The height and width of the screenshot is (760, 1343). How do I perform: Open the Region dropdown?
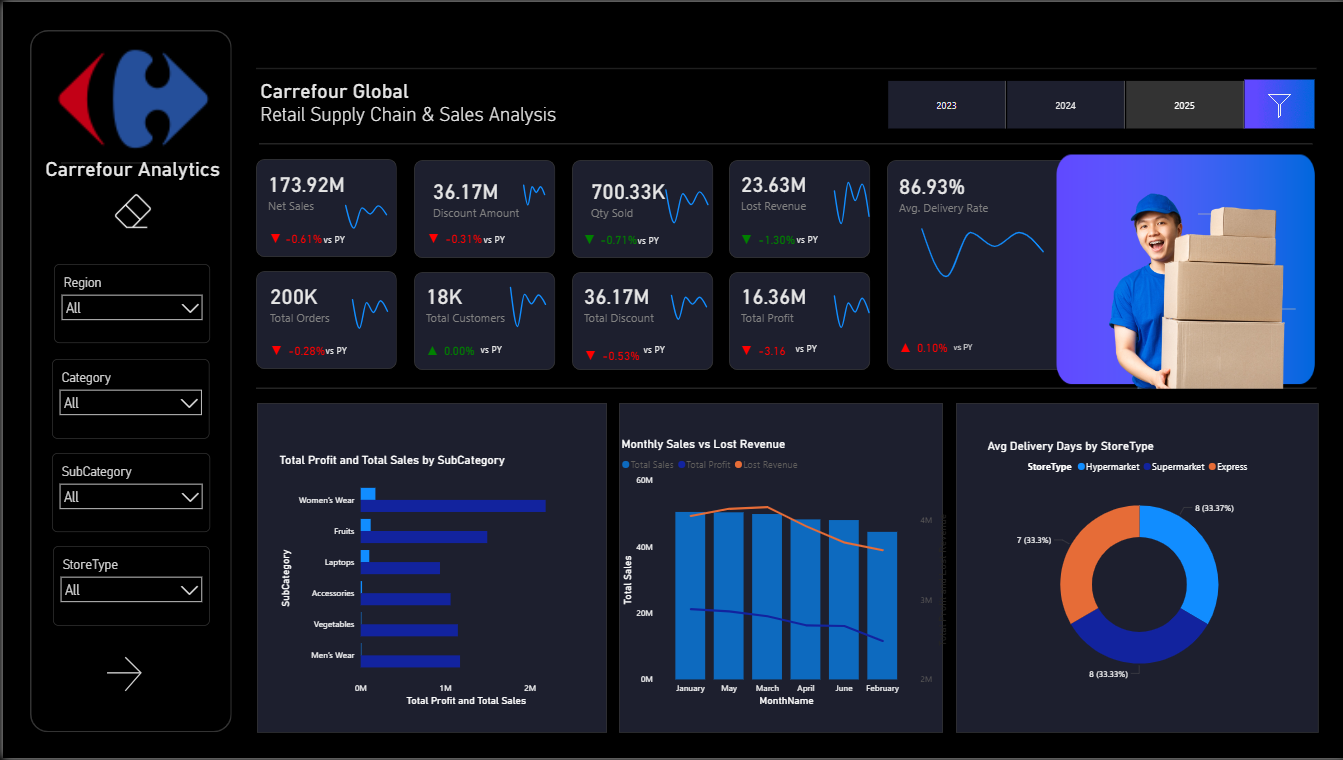pyautogui.click(x=131, y=308)
